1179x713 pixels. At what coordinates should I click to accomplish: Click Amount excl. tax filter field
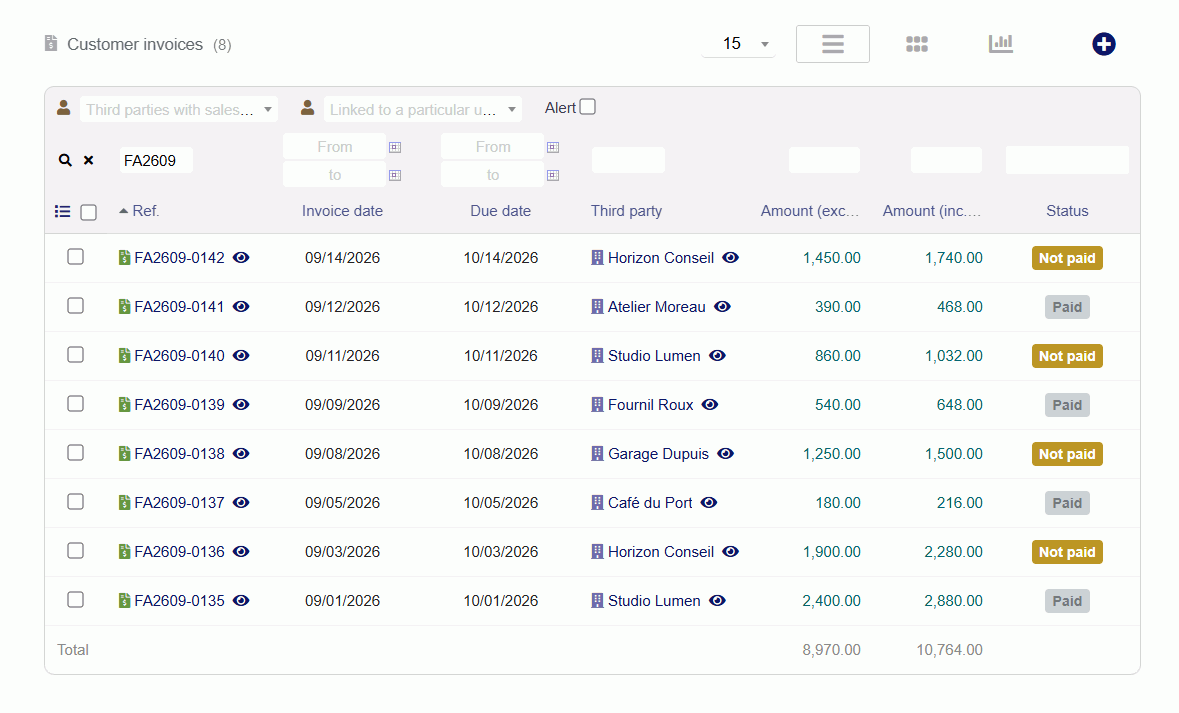tap(824, 160)
